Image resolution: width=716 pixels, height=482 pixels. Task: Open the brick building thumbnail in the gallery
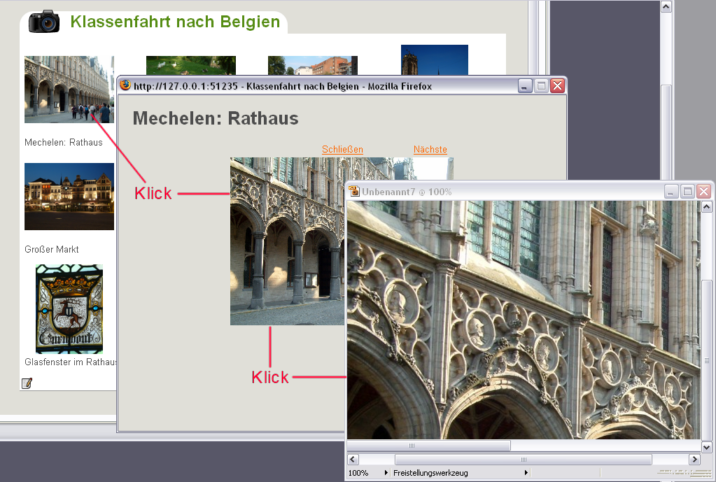point(313,66)
